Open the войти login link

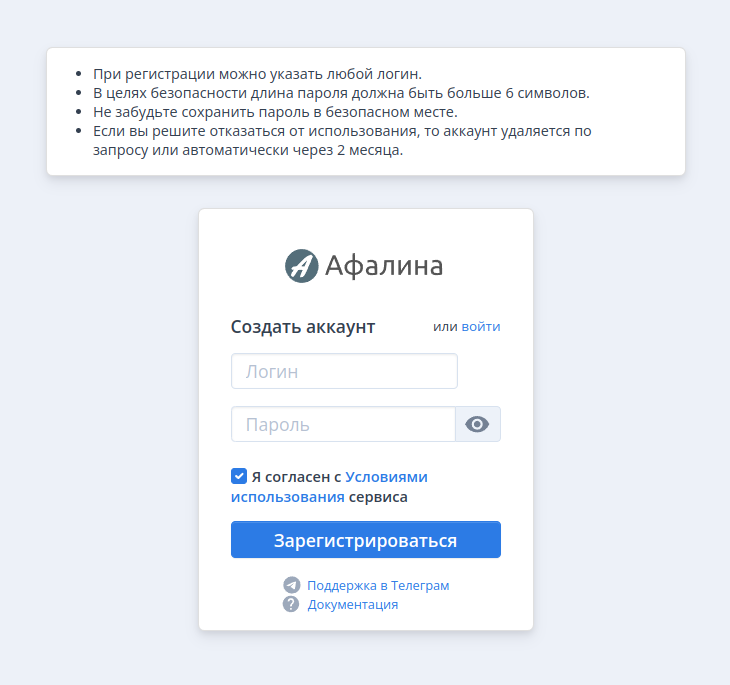[481, 326]
